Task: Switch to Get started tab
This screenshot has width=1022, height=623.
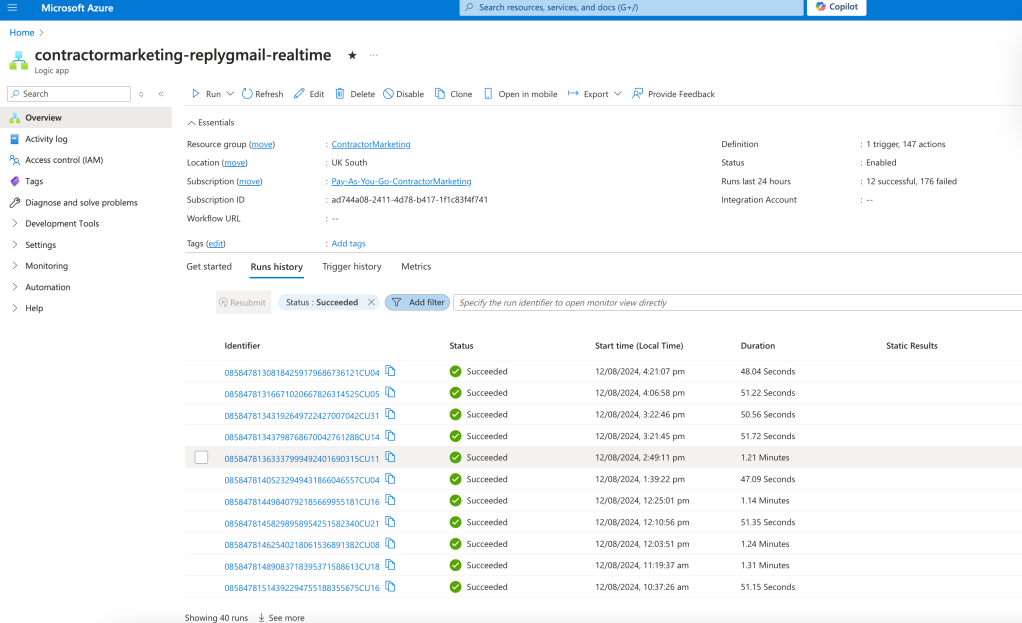Action: [x=209, y=267]
